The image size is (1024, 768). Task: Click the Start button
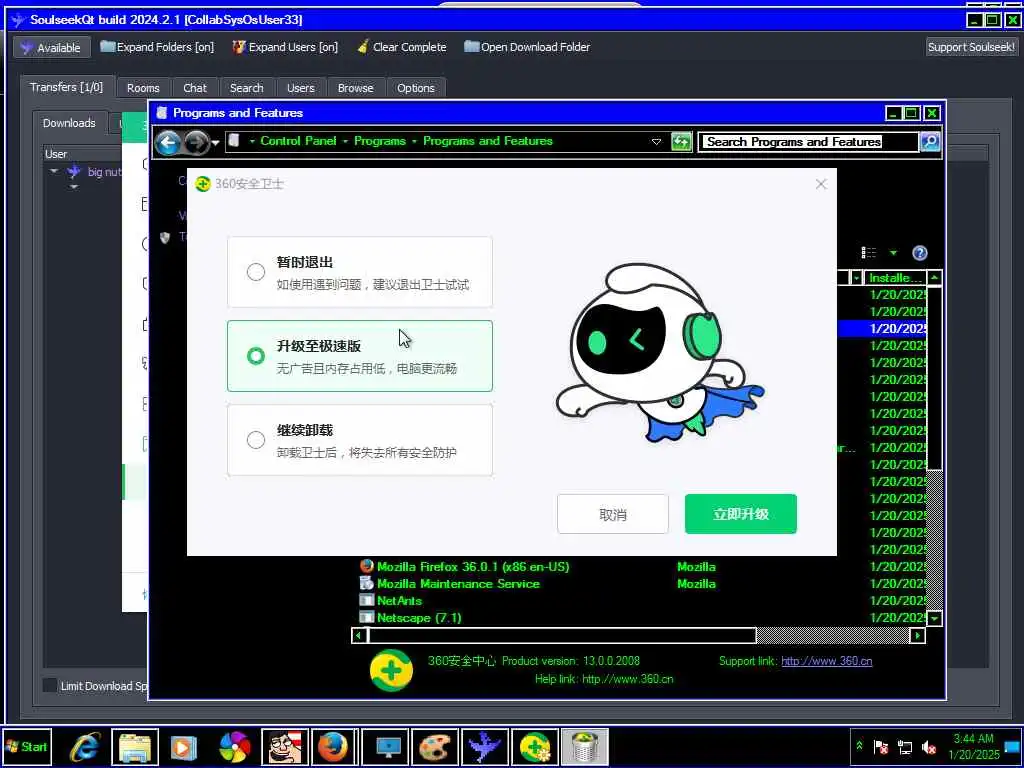point(26,746)
